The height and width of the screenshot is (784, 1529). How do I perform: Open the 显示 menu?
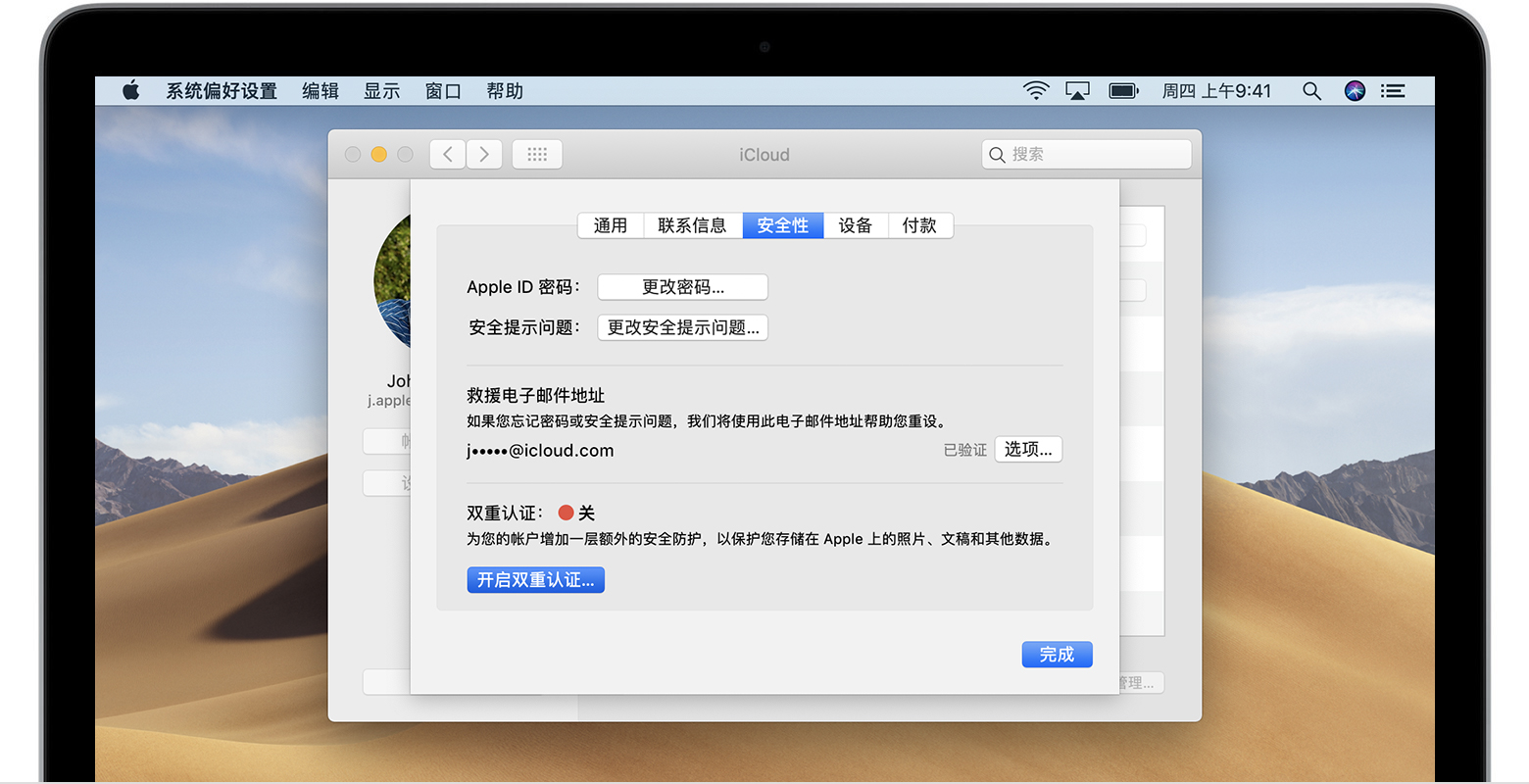click(381, 91)
